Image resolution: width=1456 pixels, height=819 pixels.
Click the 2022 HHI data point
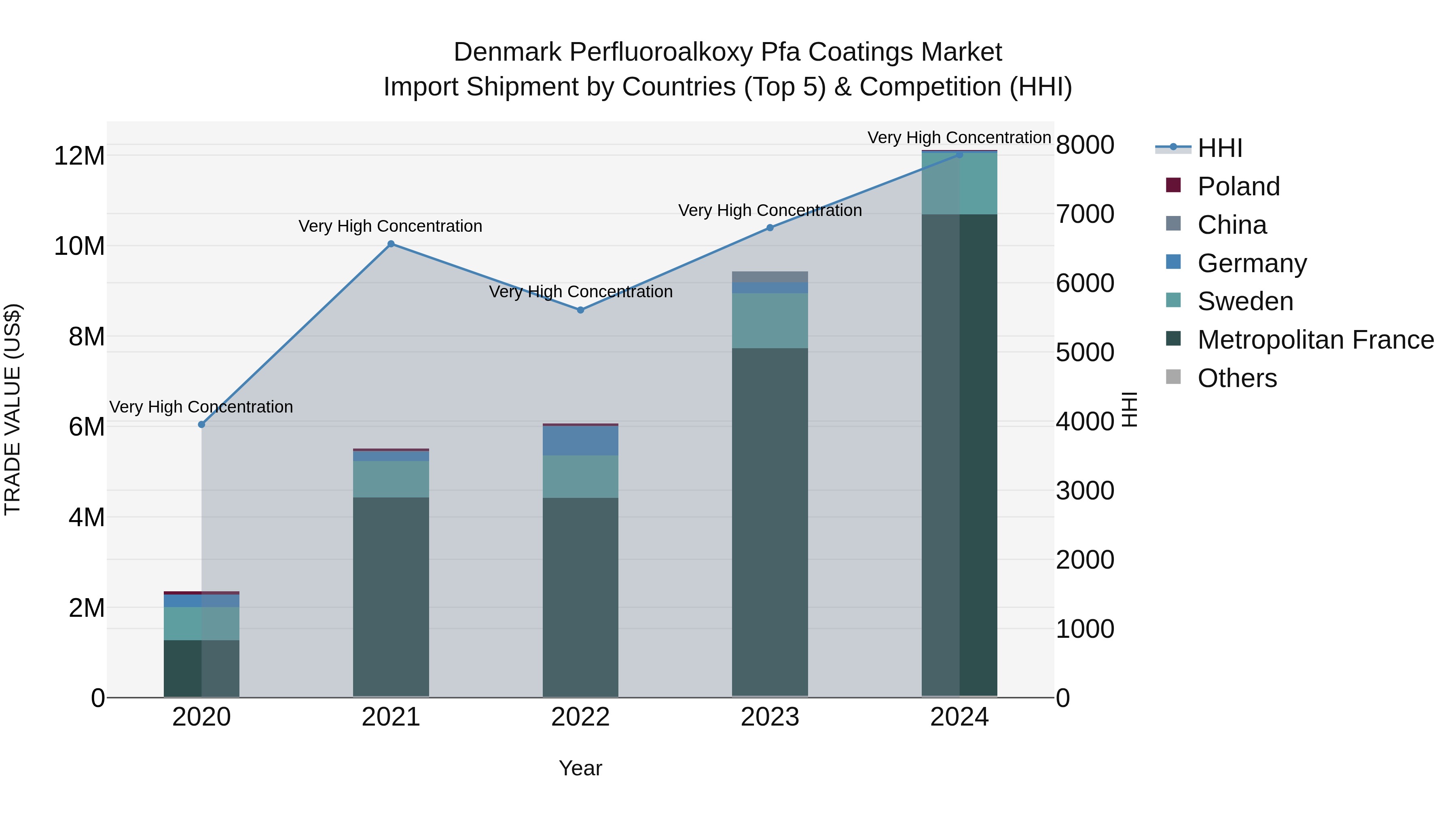tap(580, 310)
